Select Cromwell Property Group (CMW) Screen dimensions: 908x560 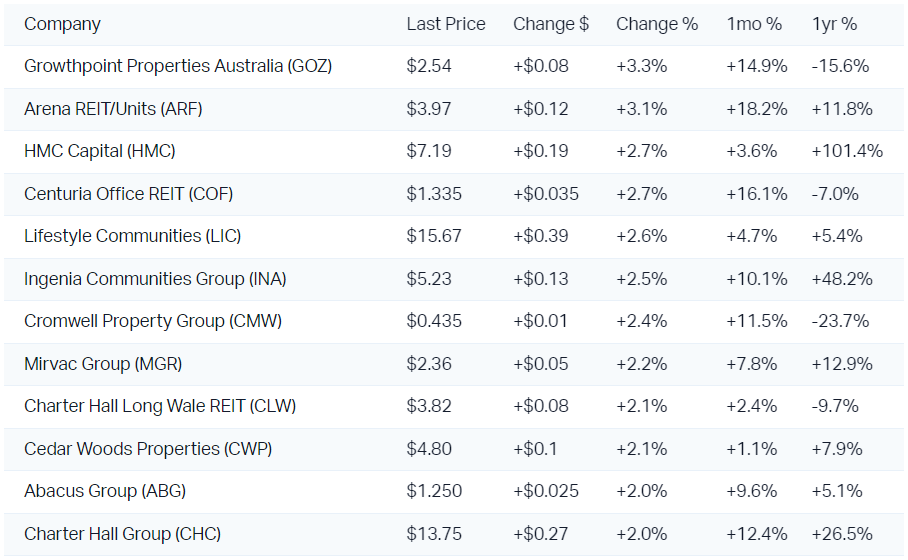[x=153, y=321]
